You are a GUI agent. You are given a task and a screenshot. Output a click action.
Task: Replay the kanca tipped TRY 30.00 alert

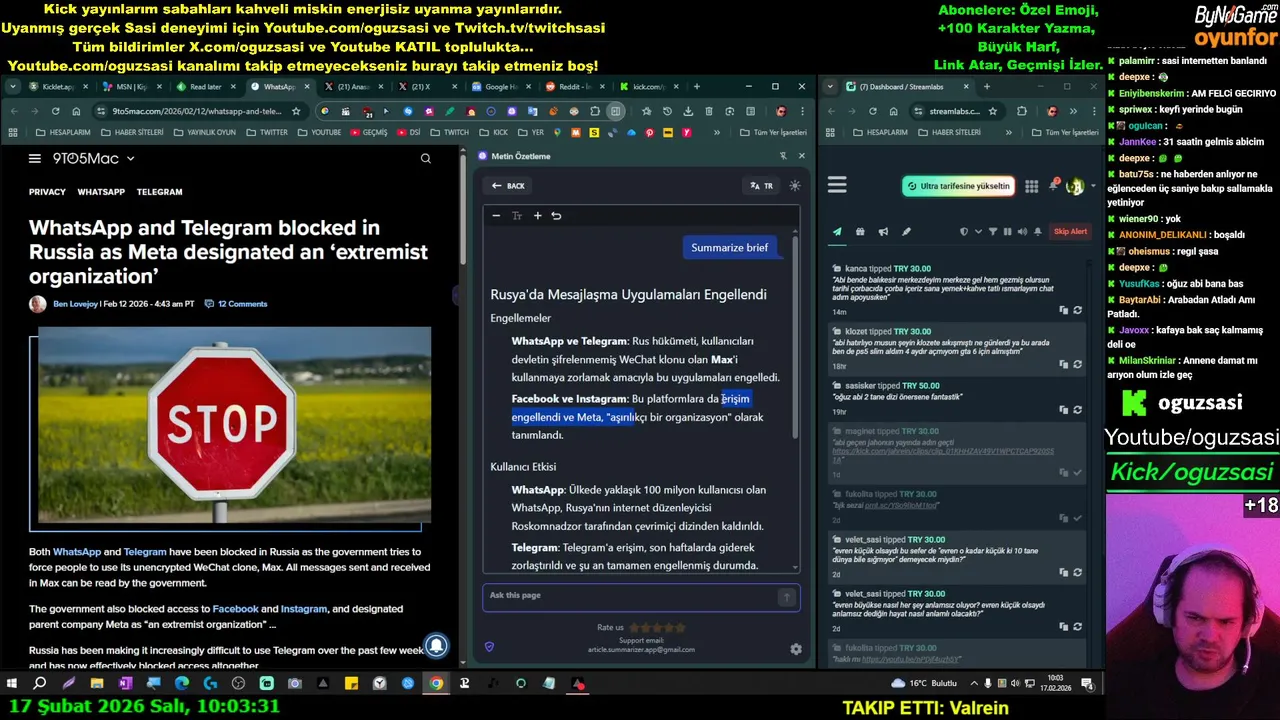click(x=1077, y=310)
